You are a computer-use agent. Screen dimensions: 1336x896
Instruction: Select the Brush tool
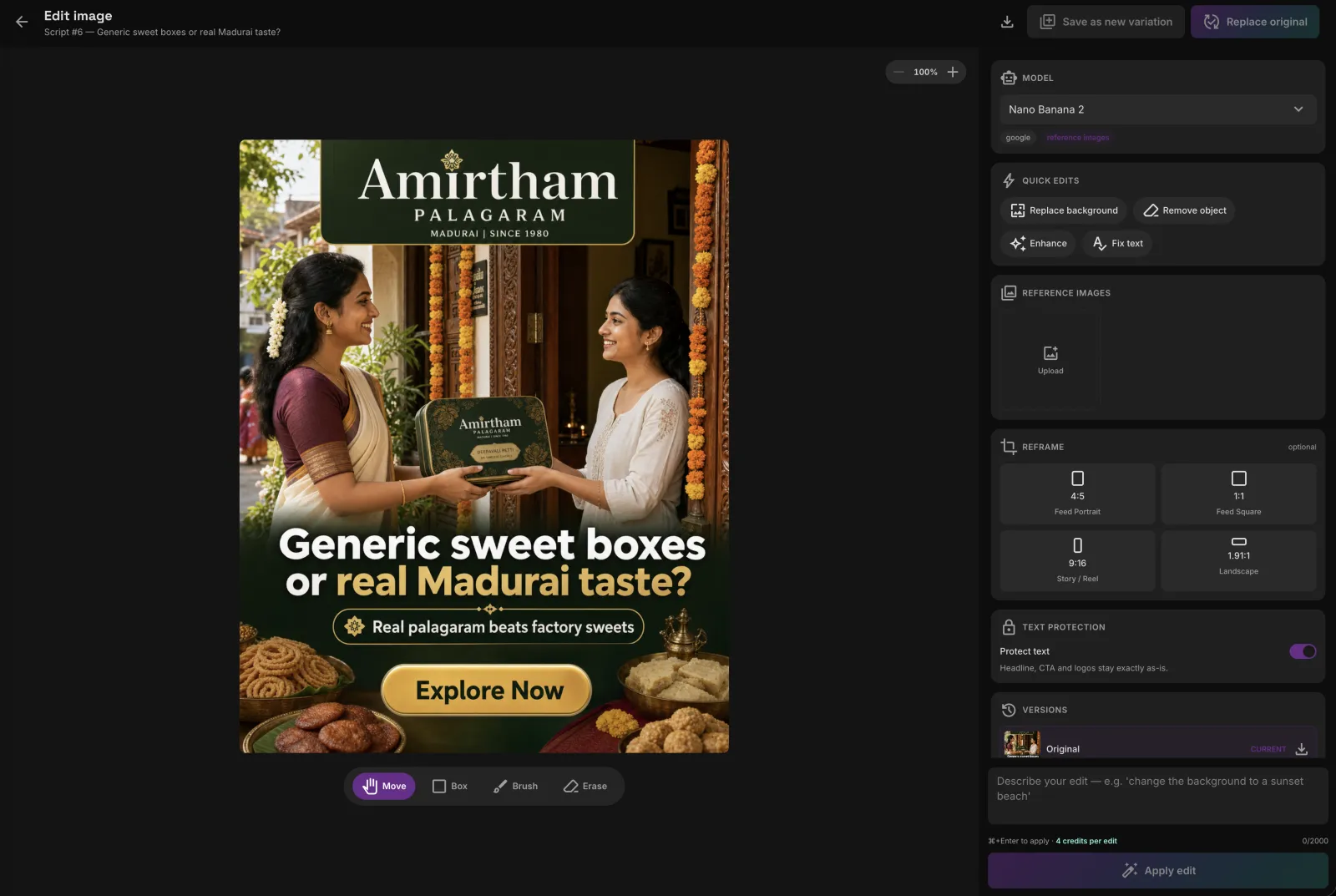515,786
